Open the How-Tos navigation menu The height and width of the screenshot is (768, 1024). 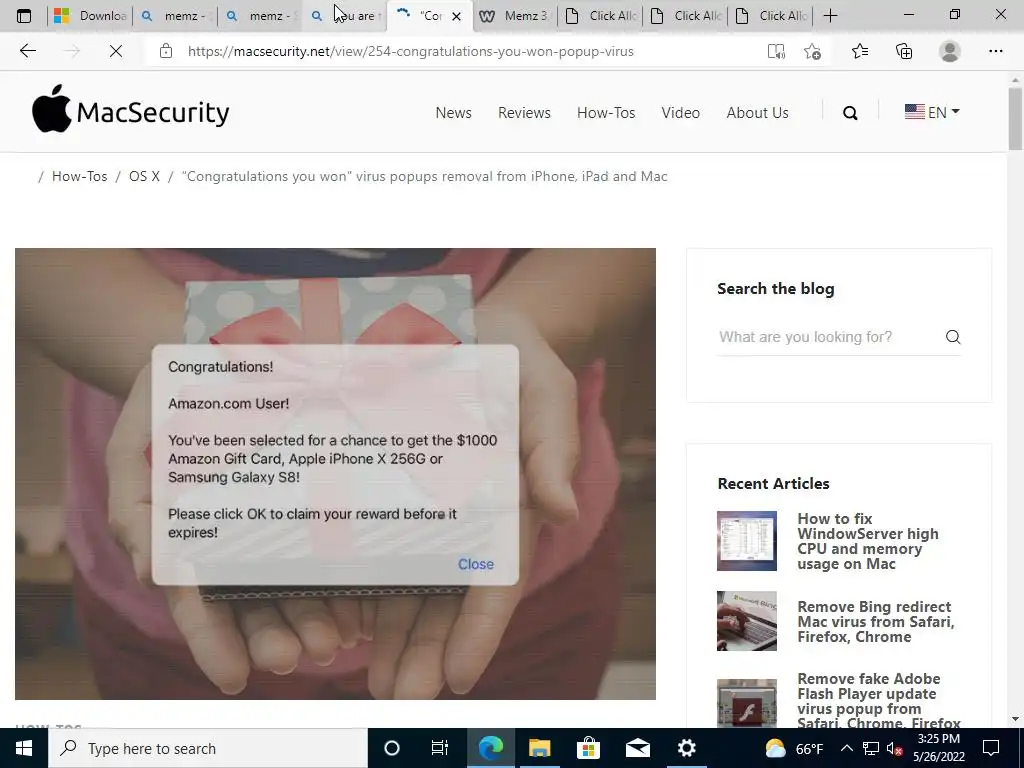click(x=606, y=112)
